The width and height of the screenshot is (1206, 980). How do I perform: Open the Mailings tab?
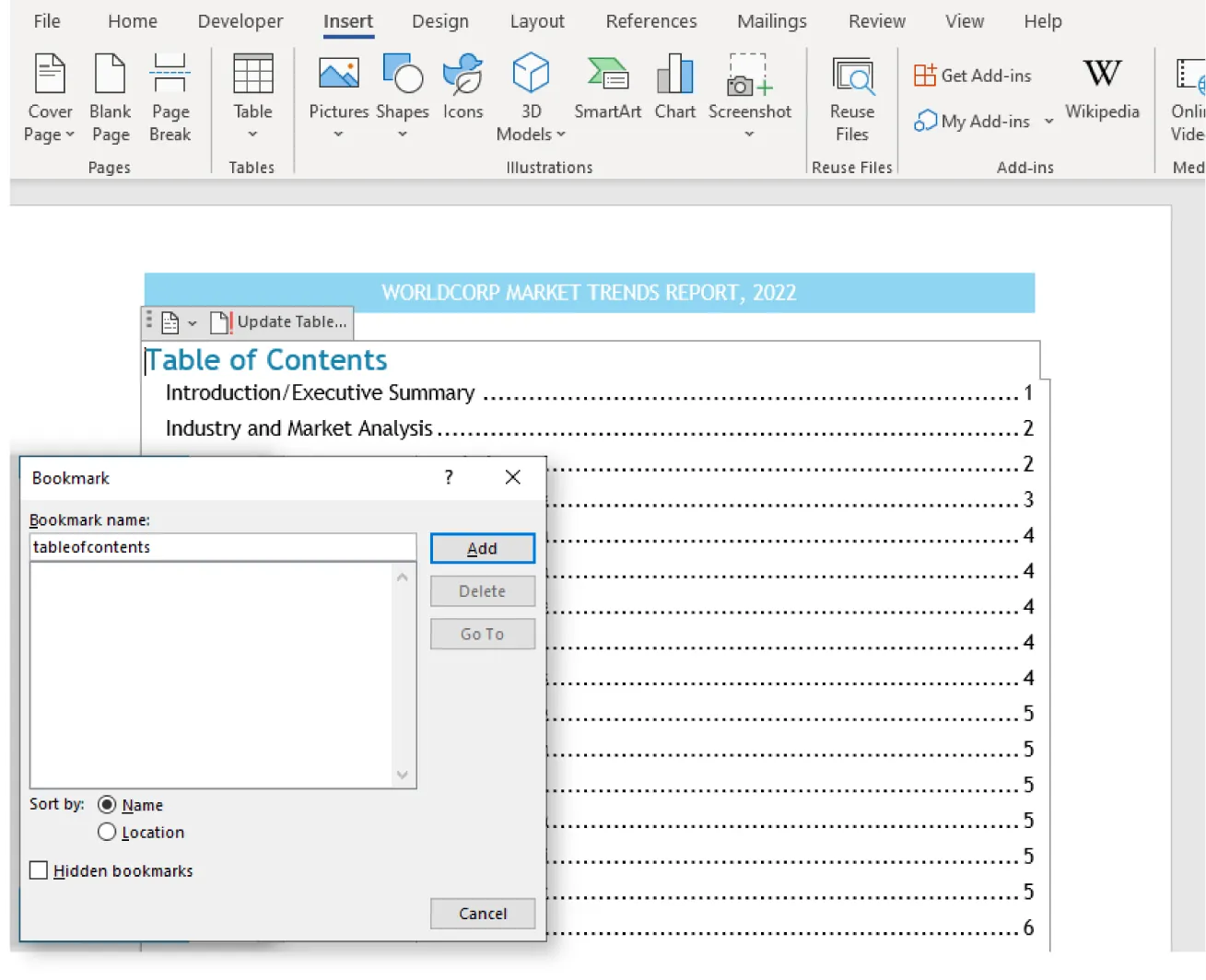click(771, 20)
